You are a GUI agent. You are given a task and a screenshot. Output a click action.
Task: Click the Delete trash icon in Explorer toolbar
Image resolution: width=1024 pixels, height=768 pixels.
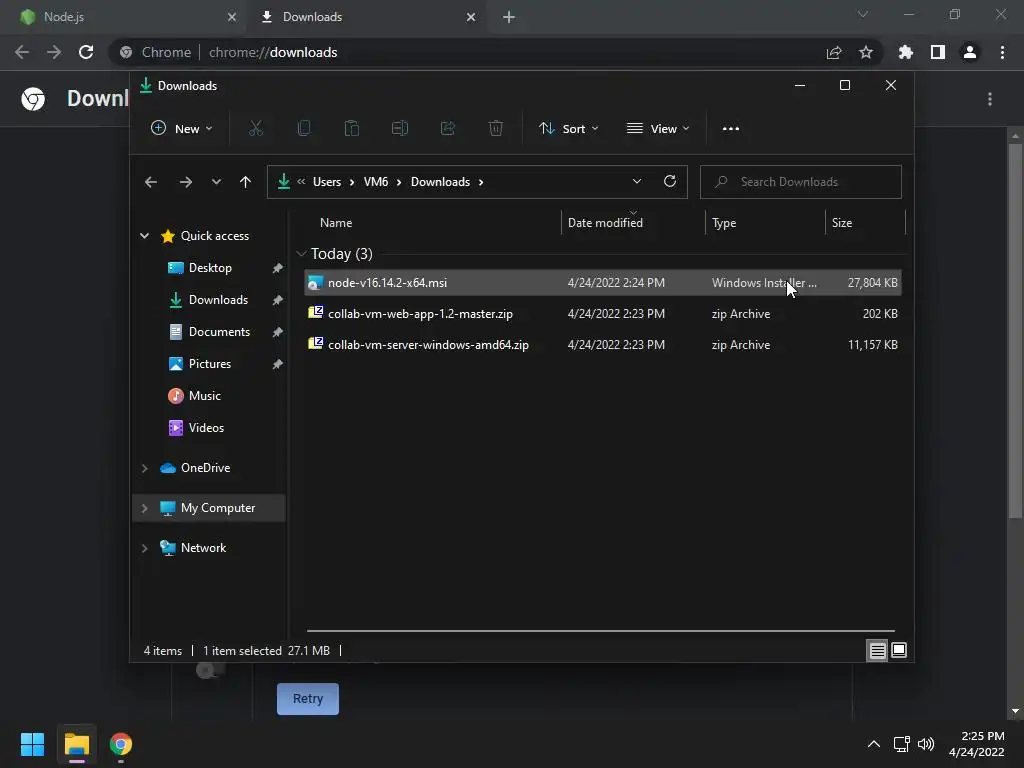[496, 129]
